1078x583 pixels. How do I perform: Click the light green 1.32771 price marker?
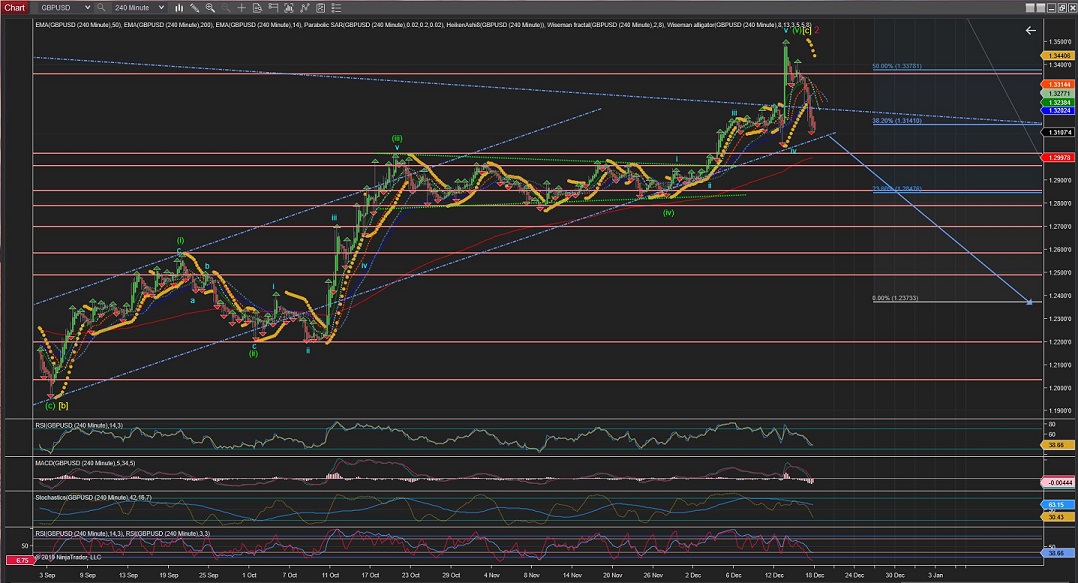[x=1059, y=94]
